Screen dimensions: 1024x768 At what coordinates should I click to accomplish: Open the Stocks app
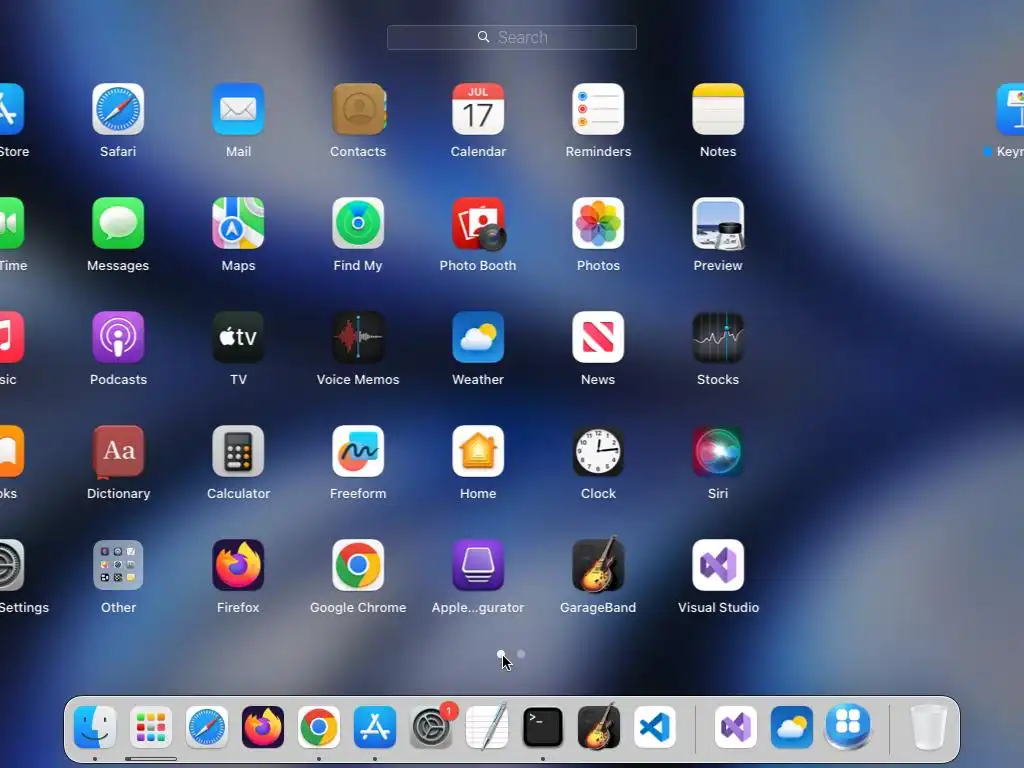[x=718, y=337]
